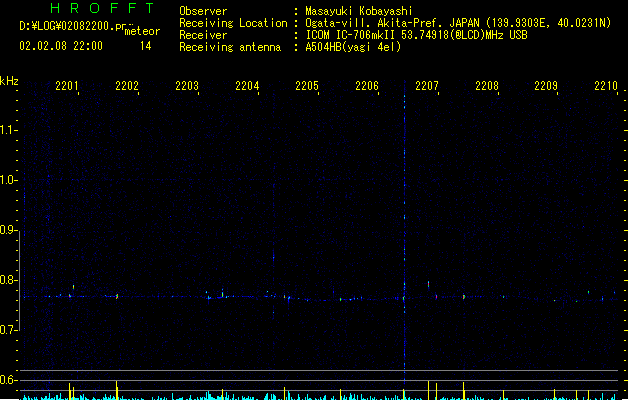Click the HROFFT title text
Image resolution: width=629 pixels, height=400 pixels.
[x=102, y=8]
